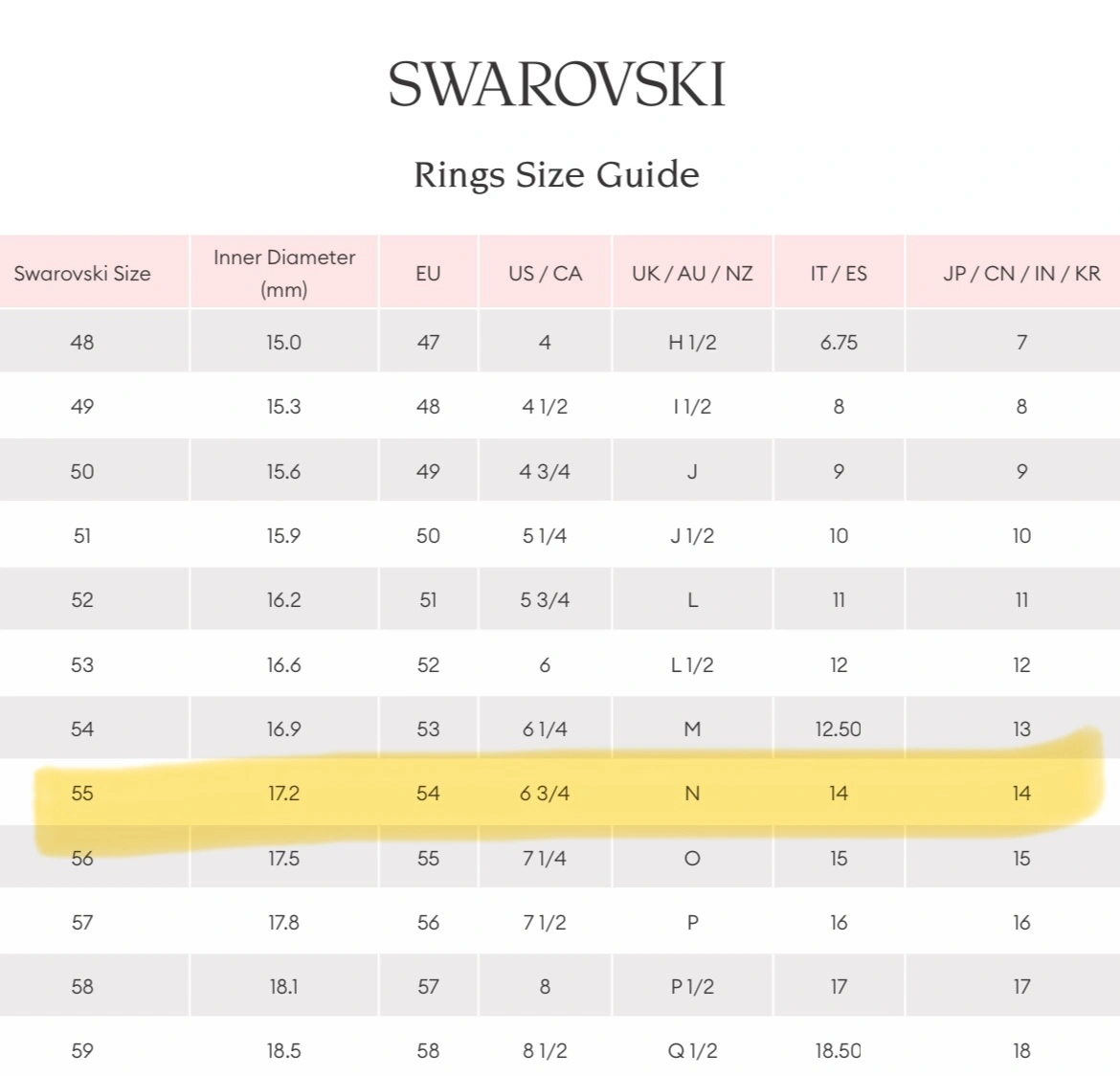Click the SWAROVSKI logo
1120x1076 pixels.
(557, 84)
